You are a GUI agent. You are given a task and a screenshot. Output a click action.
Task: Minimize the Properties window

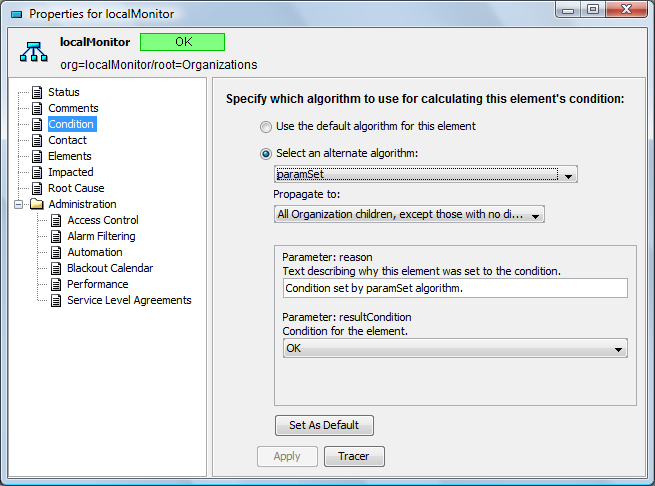point(568,10)
